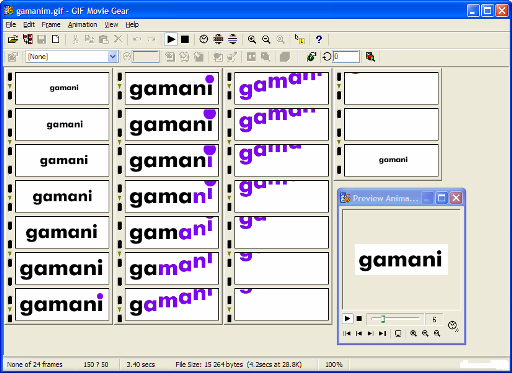The width and height of the screenshot is (512, 373).
Task: Open the Animation menu
Action: [82, 25]
